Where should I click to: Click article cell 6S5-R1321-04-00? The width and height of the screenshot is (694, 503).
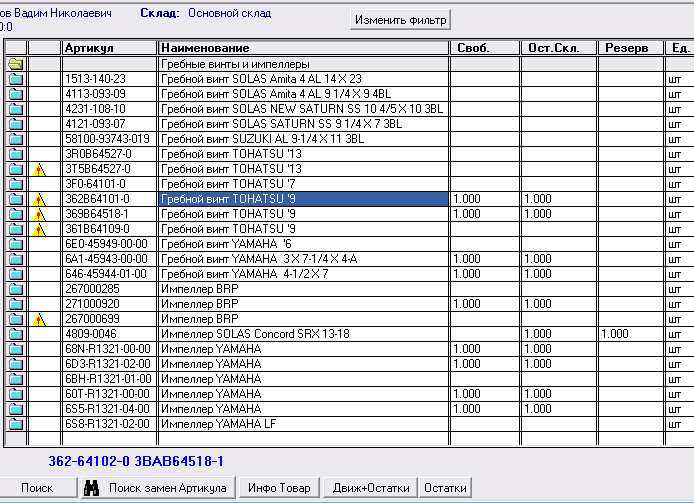(x=109, y=409)
